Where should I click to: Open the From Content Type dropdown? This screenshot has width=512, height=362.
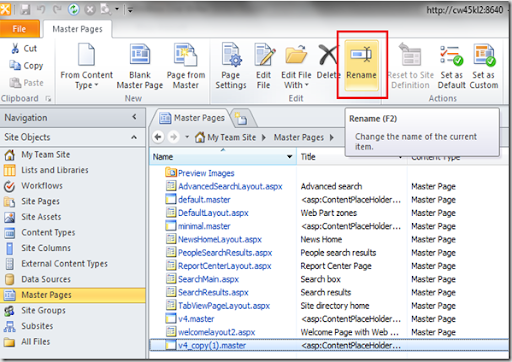pos(87,66)
